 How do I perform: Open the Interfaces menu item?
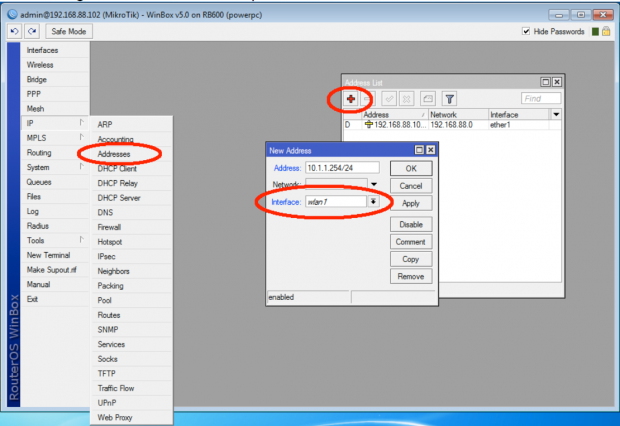(x=55, y=50)
